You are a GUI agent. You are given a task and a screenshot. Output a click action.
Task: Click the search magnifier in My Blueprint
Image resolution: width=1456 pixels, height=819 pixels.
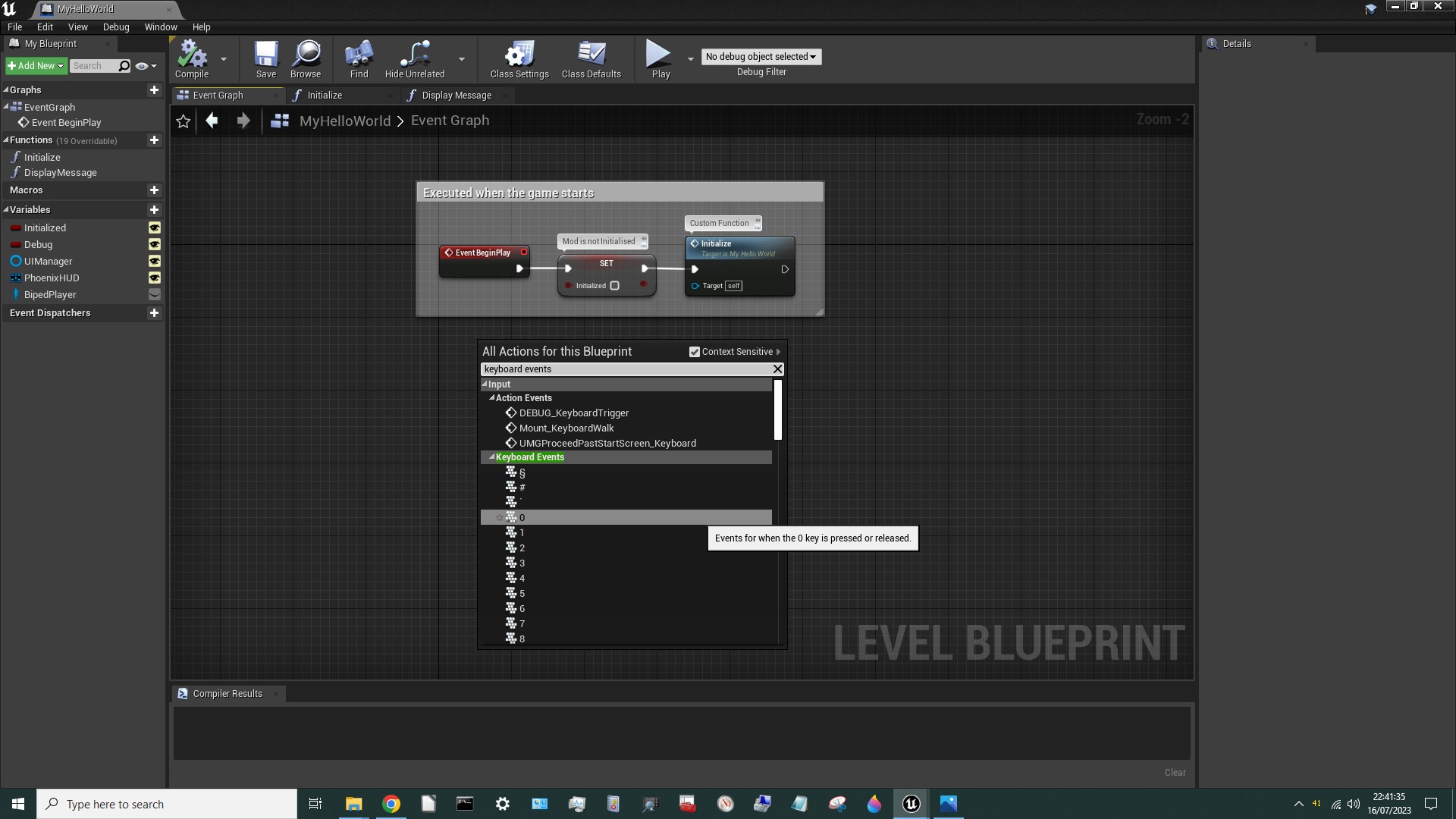coord(124,66)
